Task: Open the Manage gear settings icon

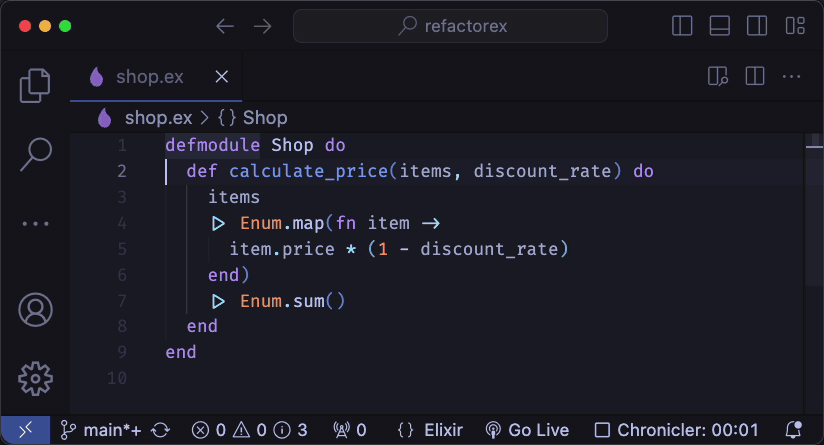Action: tap(35, 377)
